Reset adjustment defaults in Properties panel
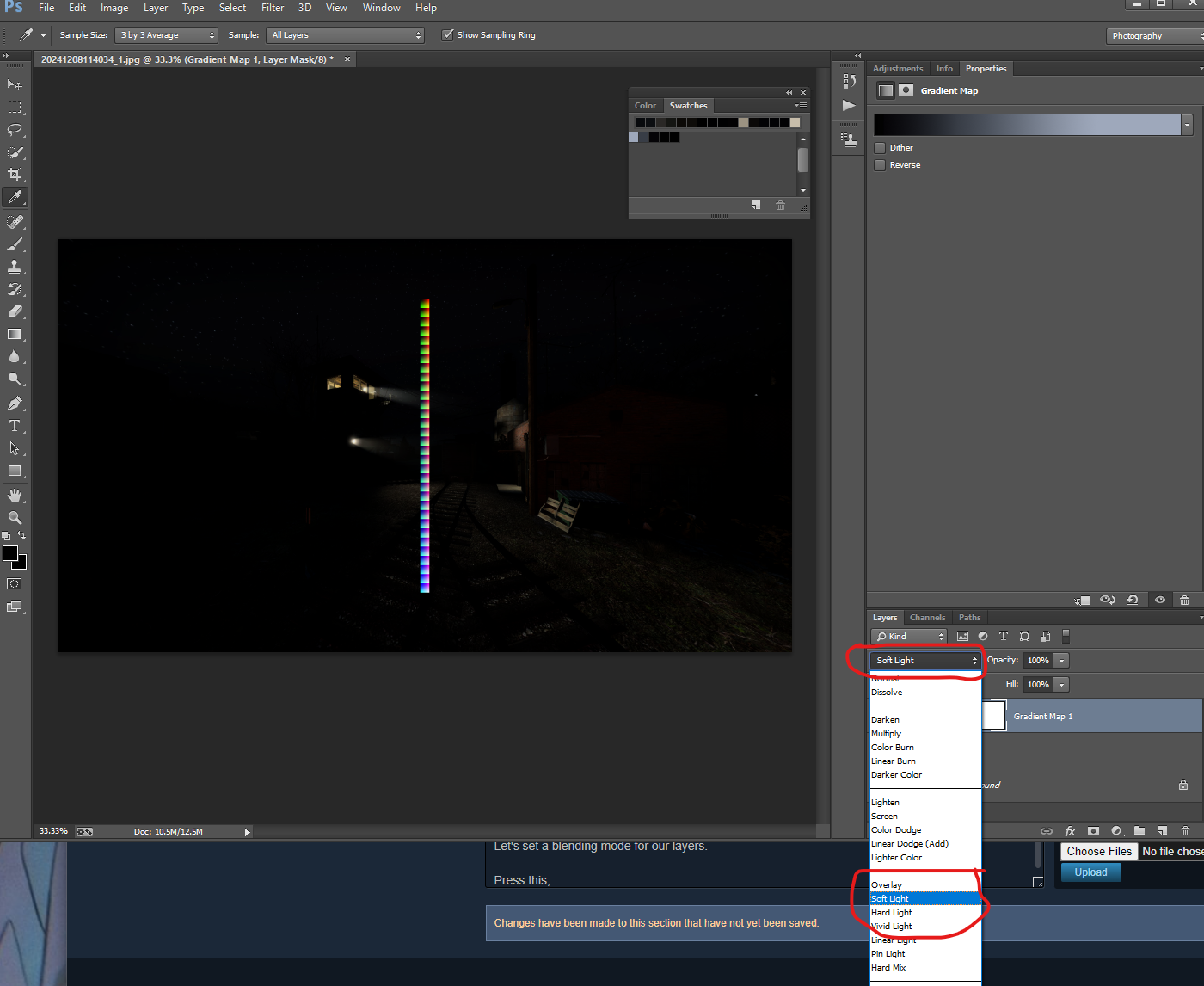The width and height of the screenshot is (1204, 986). [x=1133, y=600]
